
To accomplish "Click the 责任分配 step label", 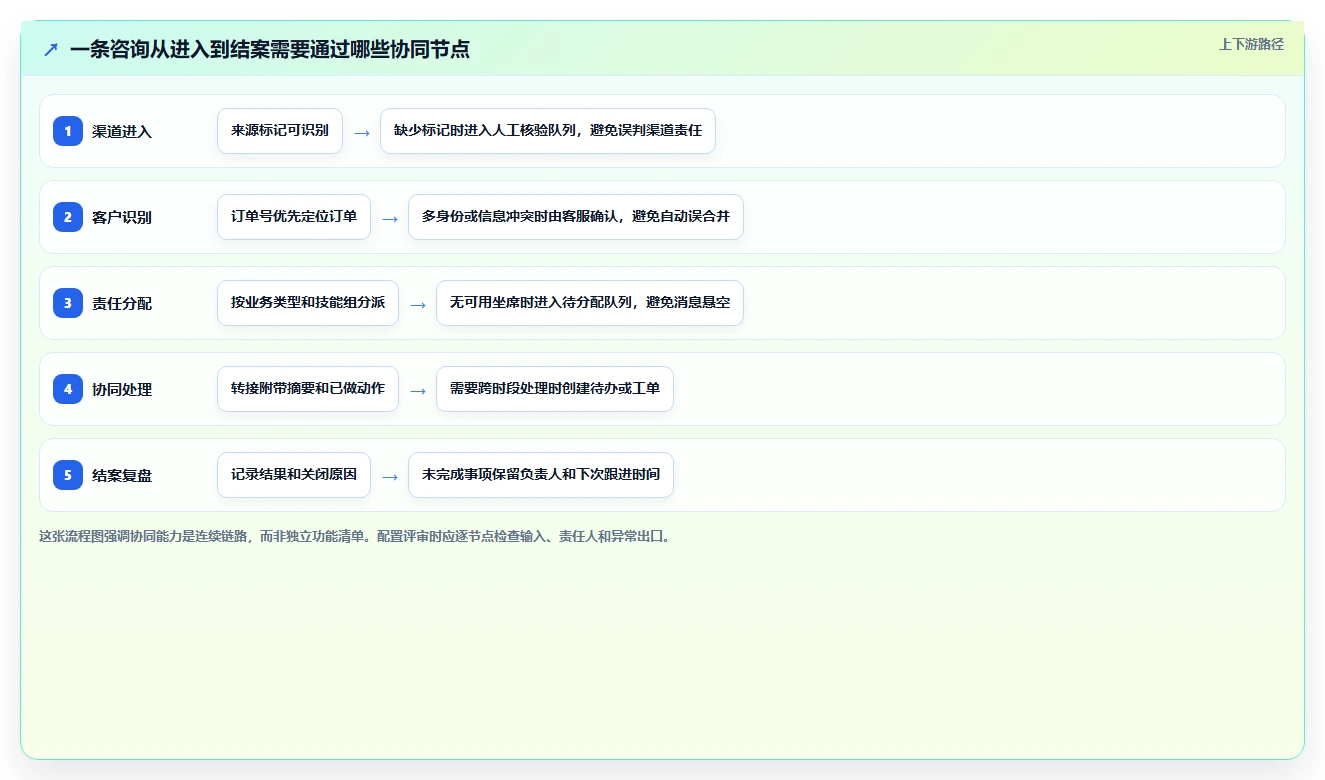I will pyautogui.click(x=122, y=303).
